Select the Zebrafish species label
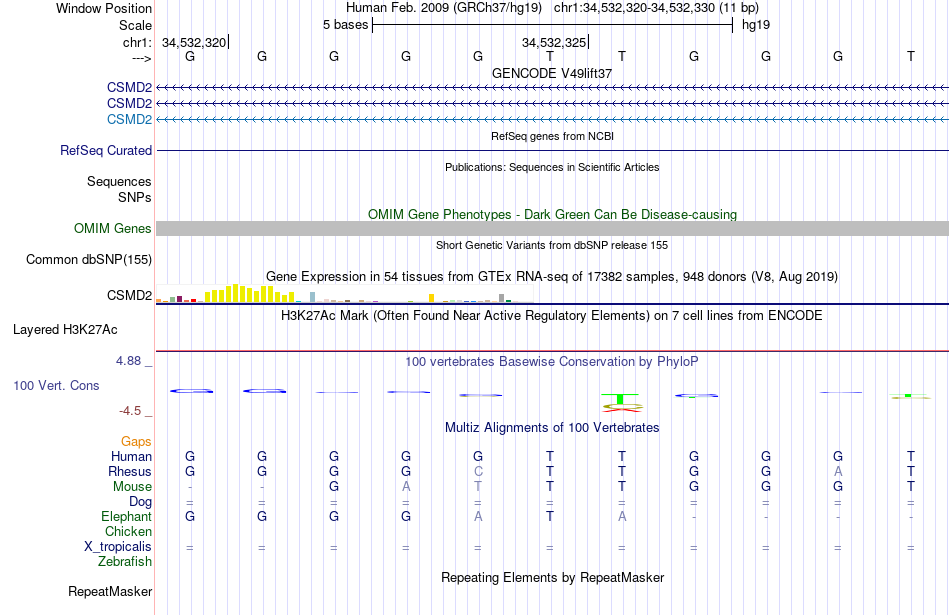Image resolution: width=950 pixels, height=615 pixels. 125,562
